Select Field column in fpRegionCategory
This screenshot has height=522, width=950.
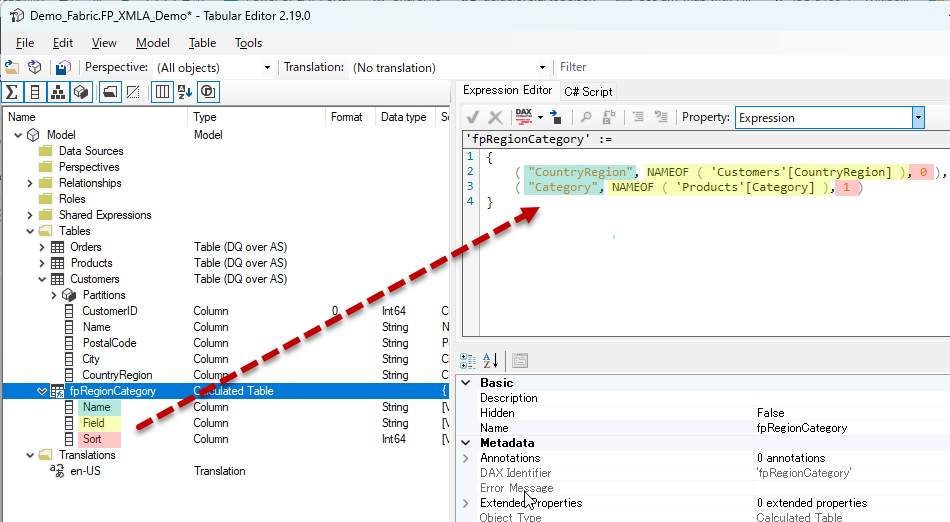(x=94, y=423)
